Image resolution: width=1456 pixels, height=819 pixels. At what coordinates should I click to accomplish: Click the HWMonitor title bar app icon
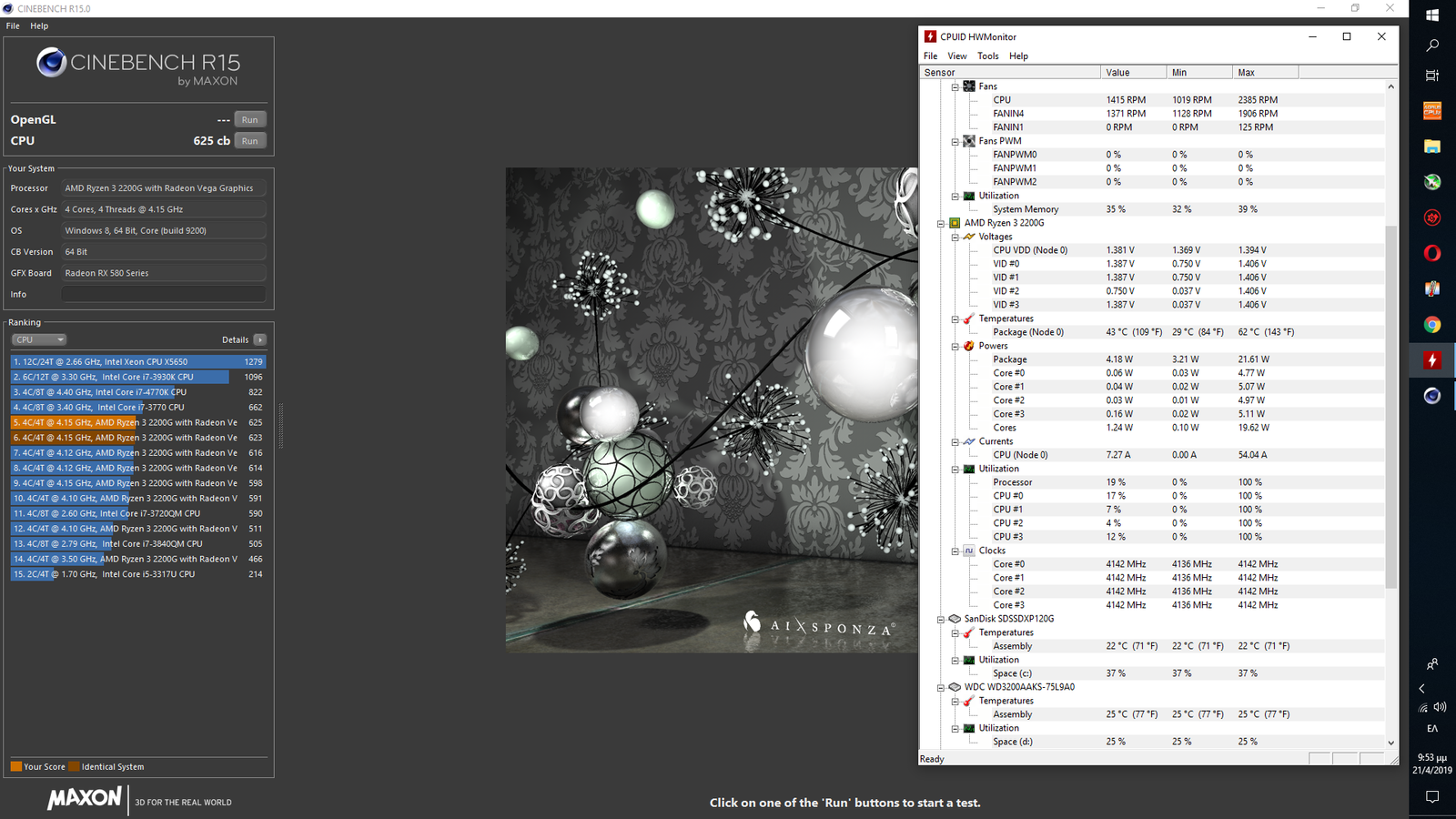point(930,36)
